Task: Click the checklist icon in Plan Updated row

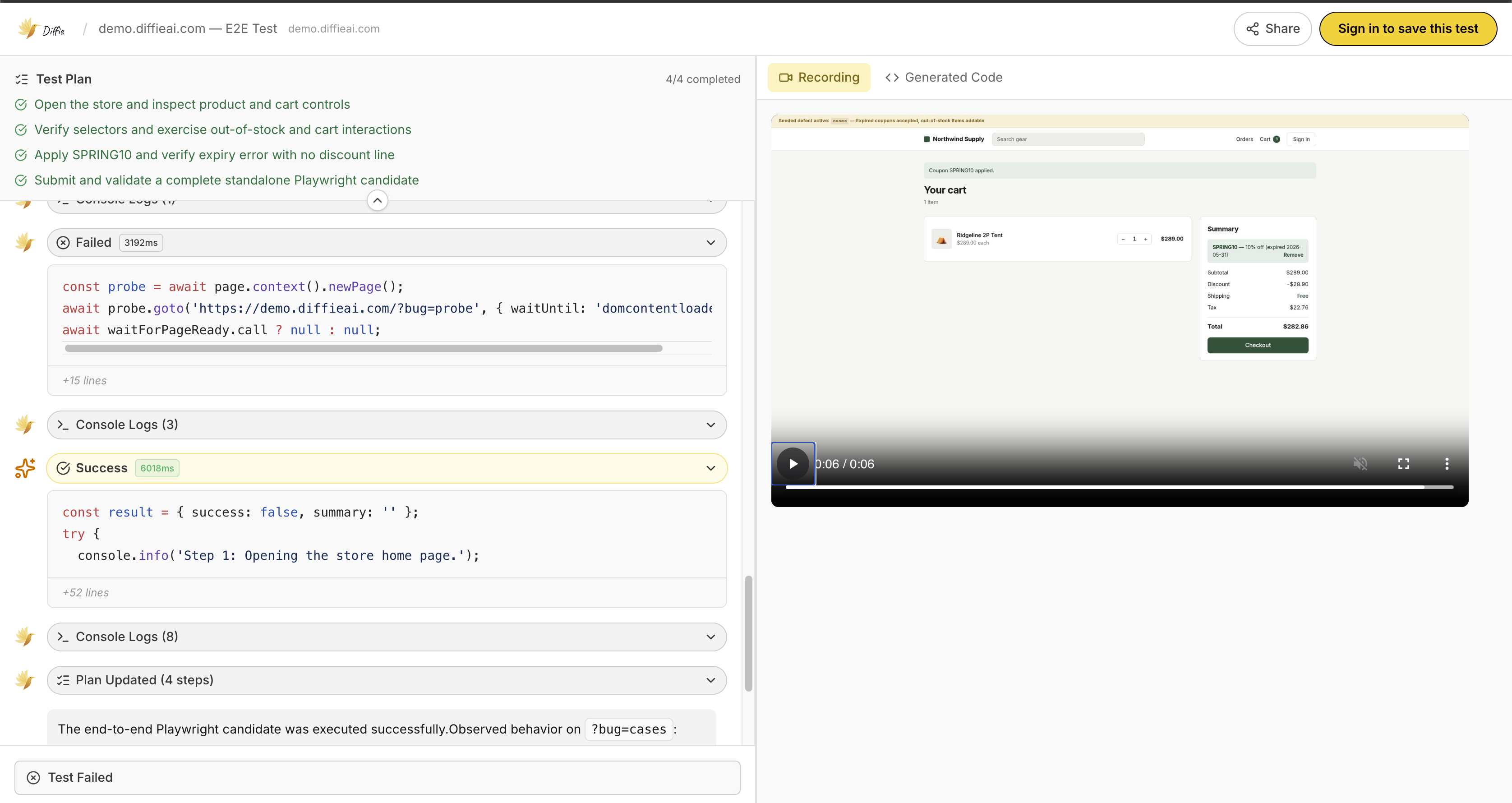Action: tap(63, 680)
